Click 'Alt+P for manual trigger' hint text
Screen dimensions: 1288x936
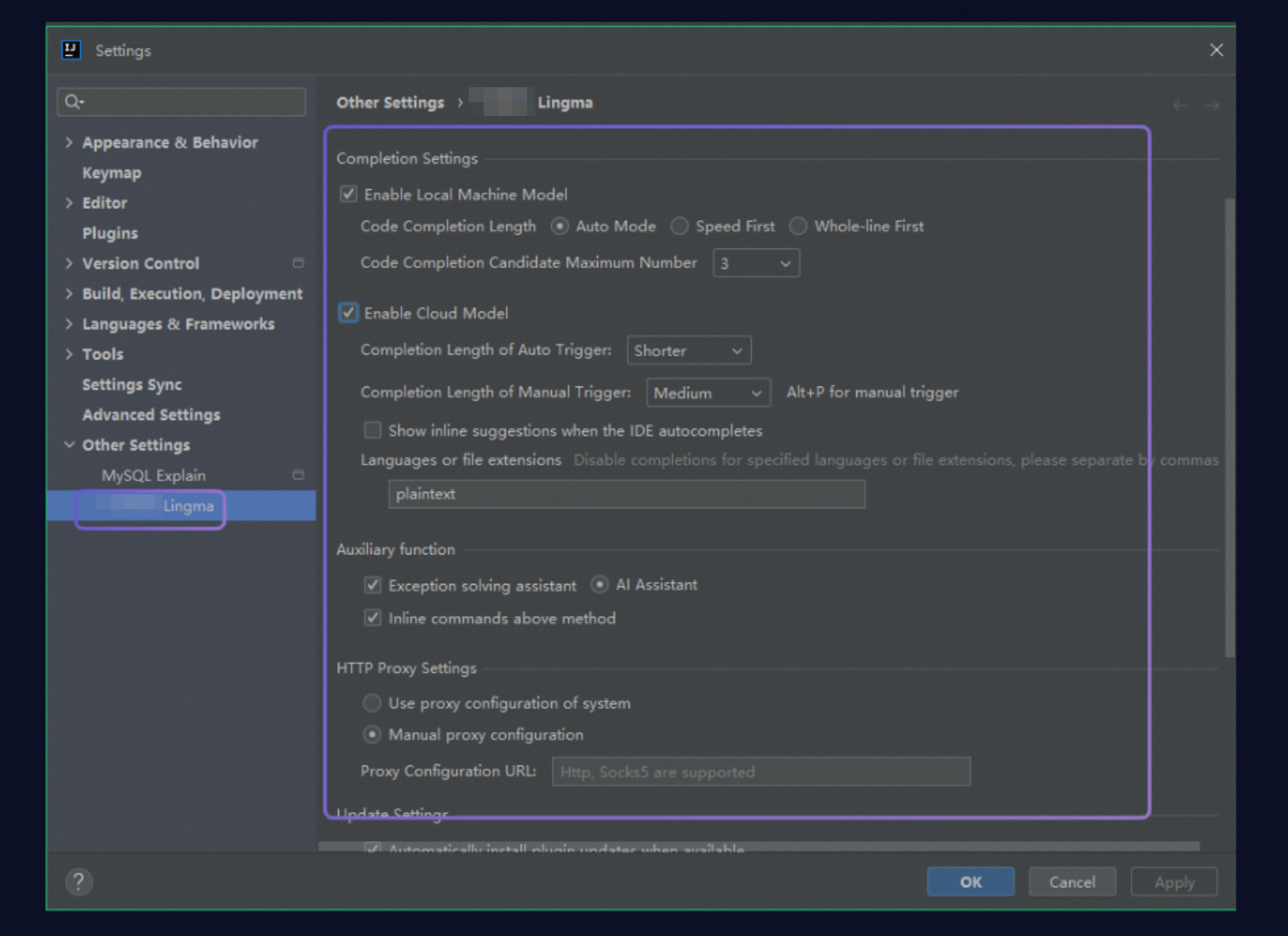pyautogui.click(x=873, y=392)
